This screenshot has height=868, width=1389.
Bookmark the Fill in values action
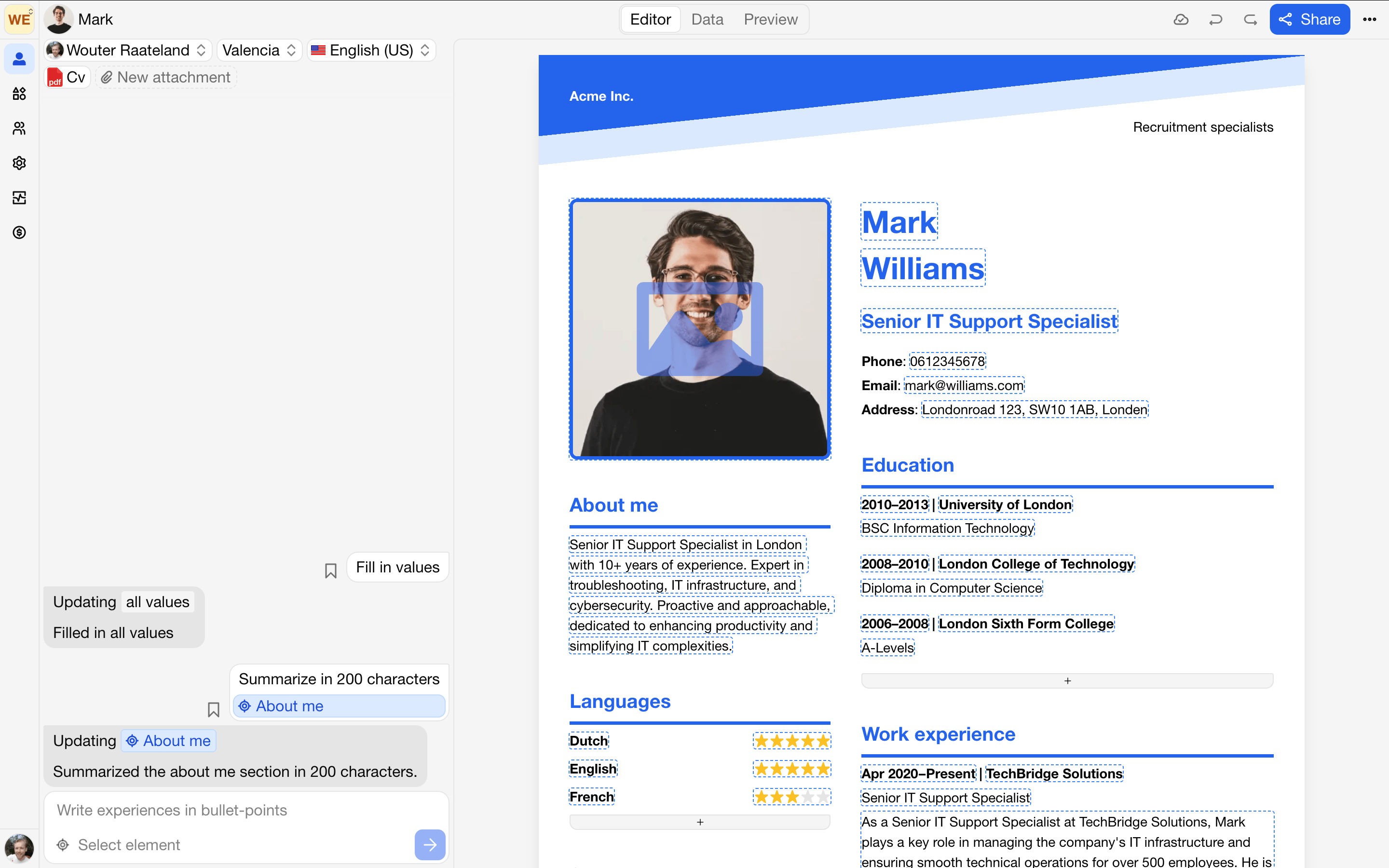(x=330, y=570)
